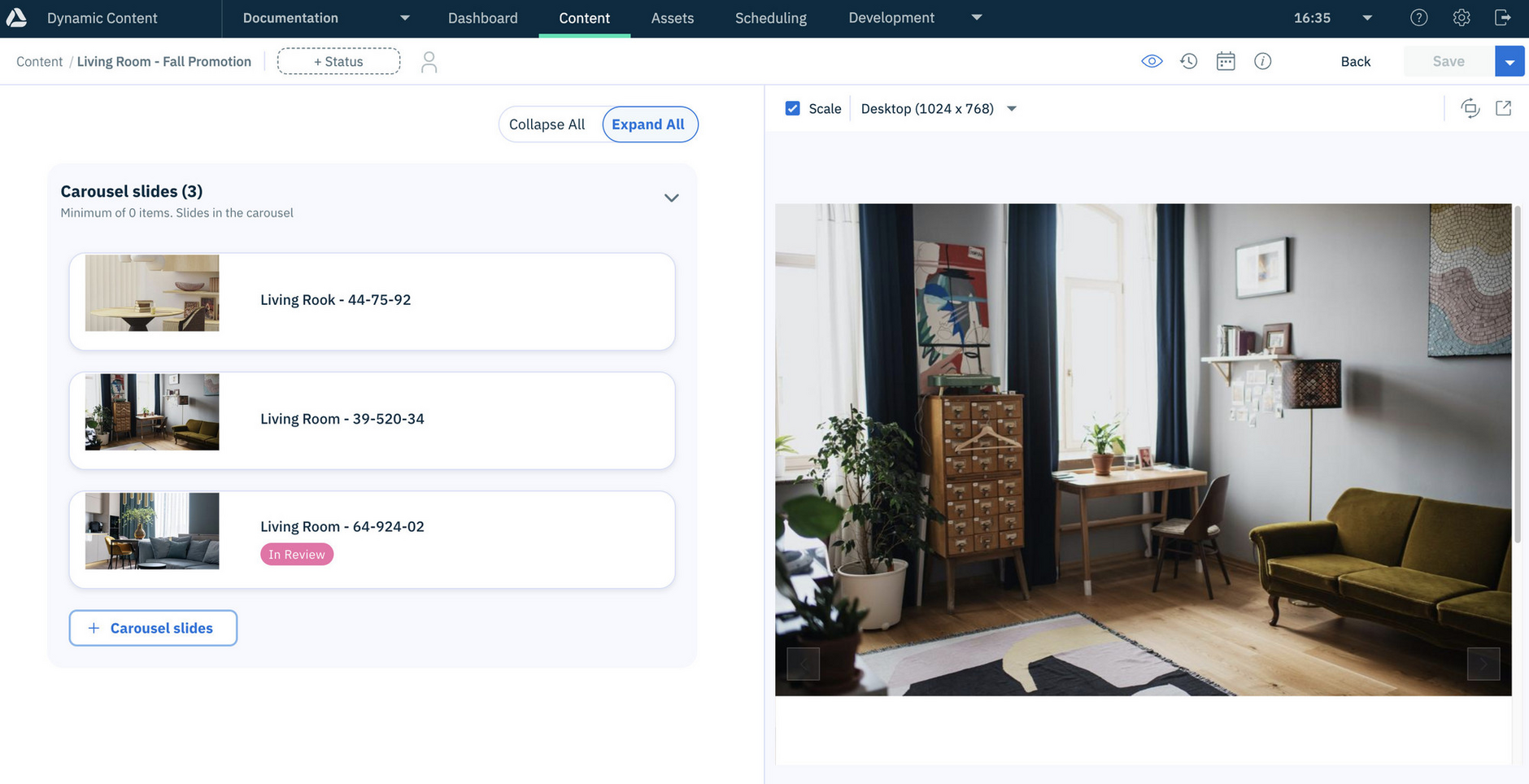
Task: Open the Scheduling tab
Action: 771,18
